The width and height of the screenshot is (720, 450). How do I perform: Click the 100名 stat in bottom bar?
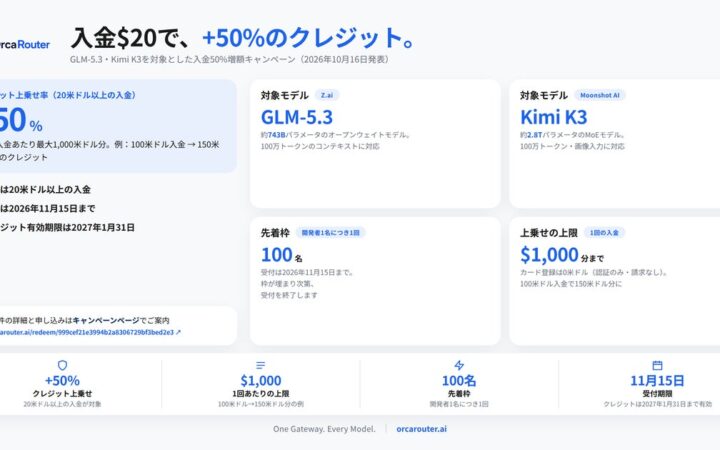tap(459, 381)
